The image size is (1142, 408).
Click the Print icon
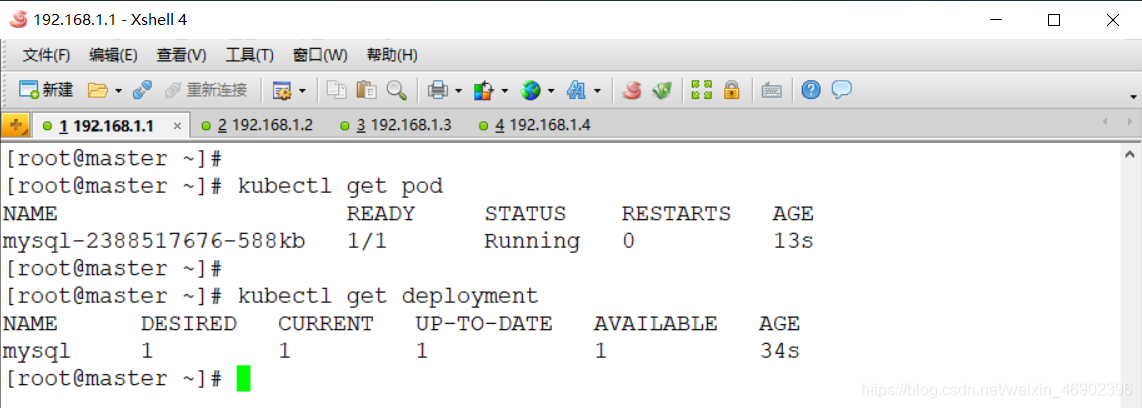pos(438,90)
